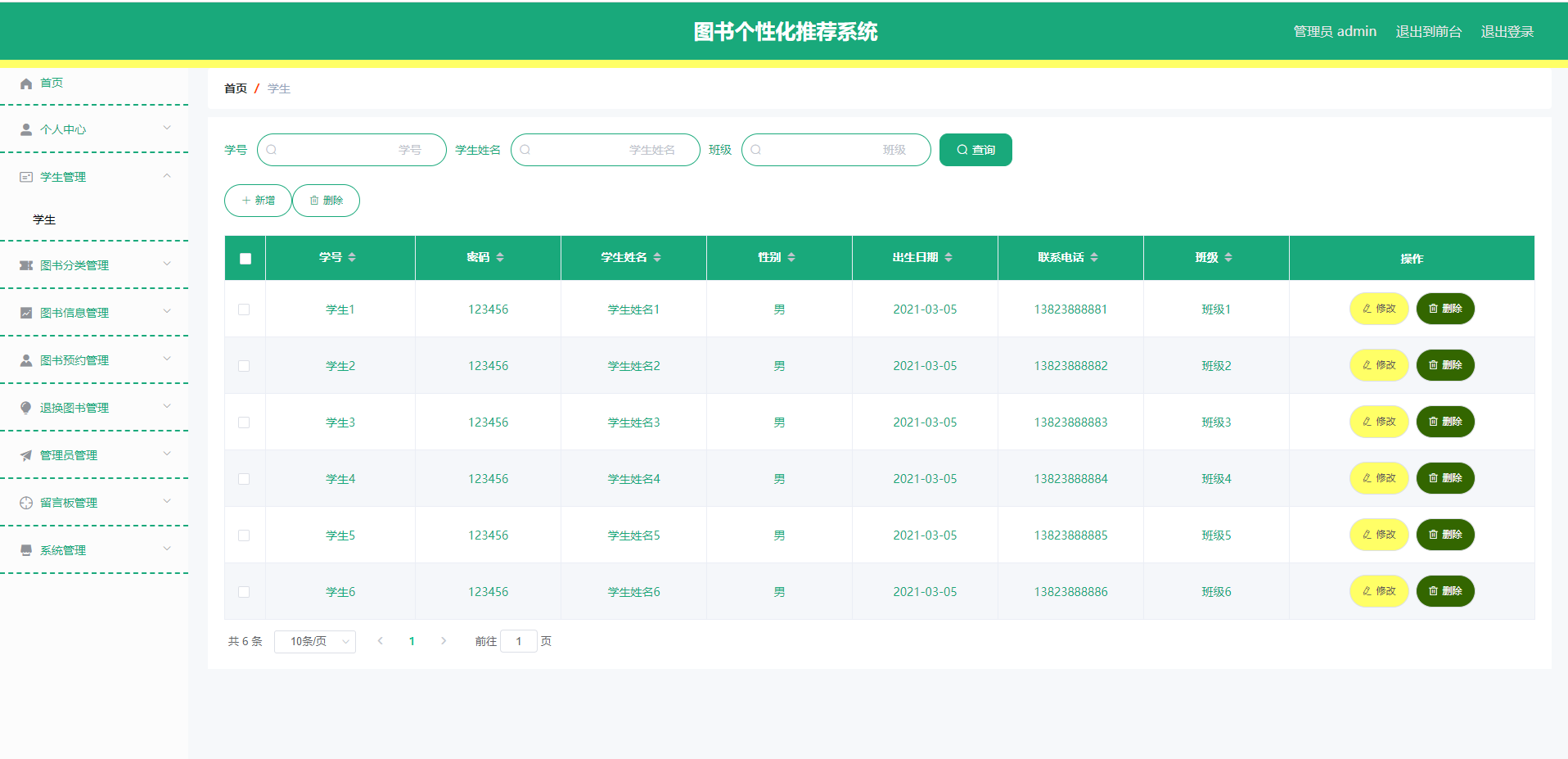1568x759 pixels.
Task: Check the row checkbox for 学生5
Action: coord(244,535)
